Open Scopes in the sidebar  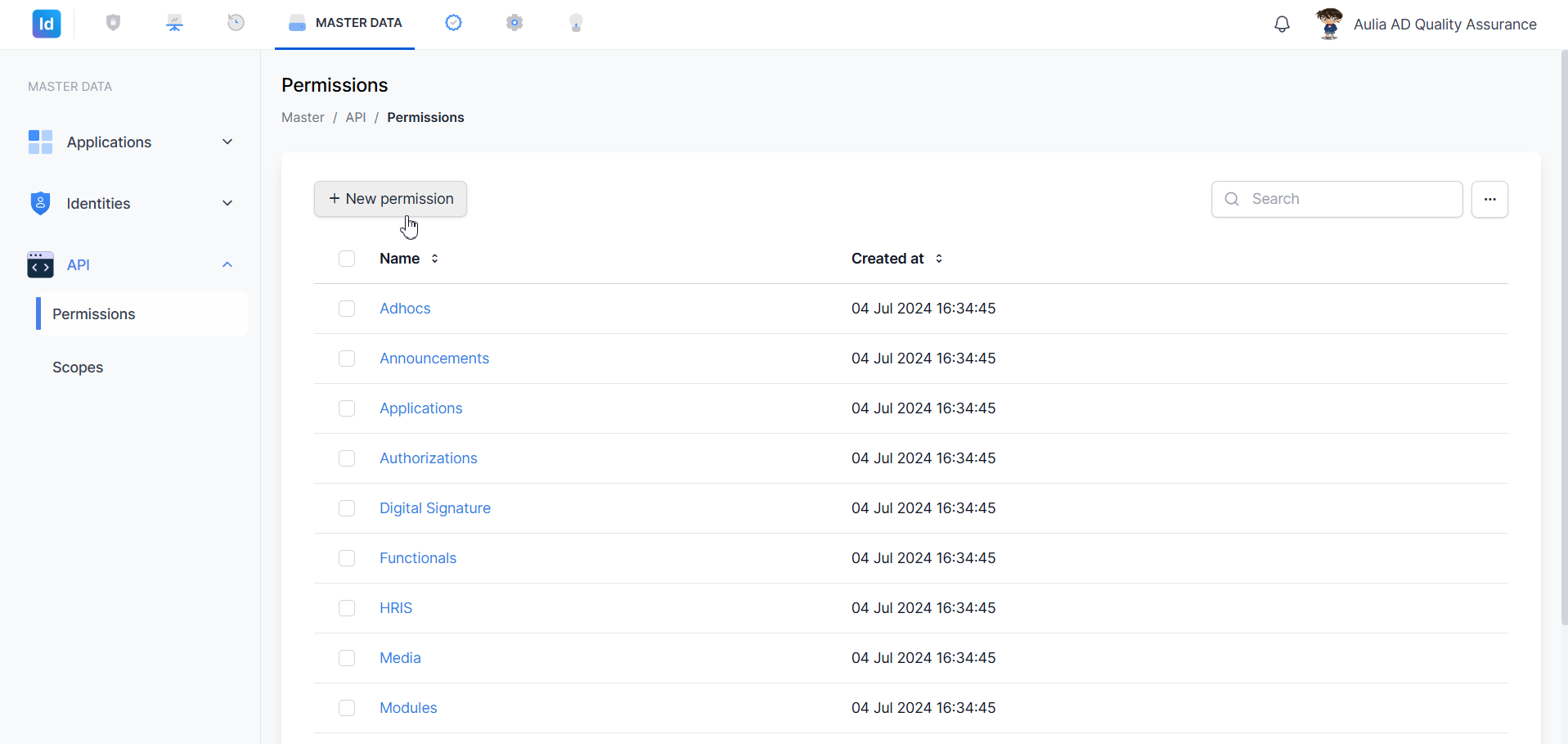78,367
